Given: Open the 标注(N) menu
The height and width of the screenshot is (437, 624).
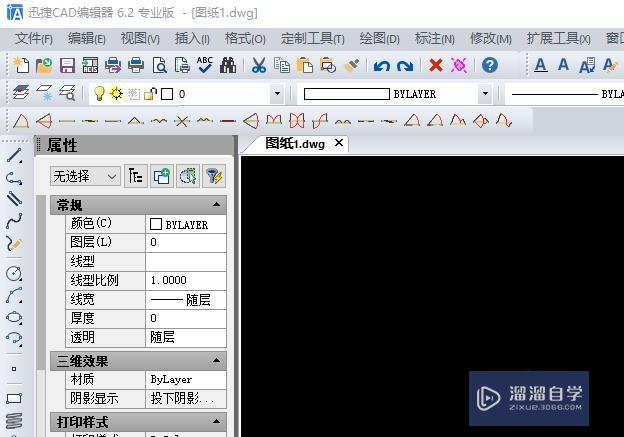Looking at the screenshot, I should coord(435,39).
